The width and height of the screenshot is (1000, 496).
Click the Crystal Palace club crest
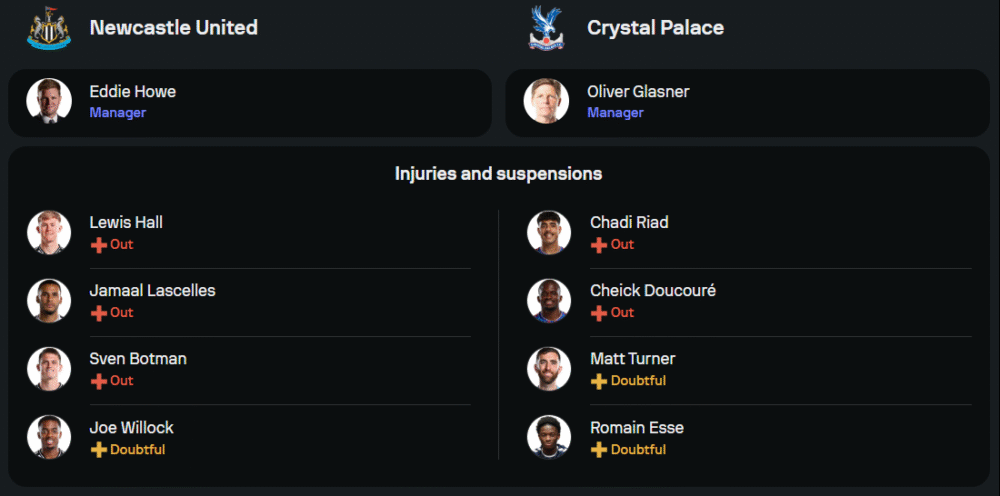tap(546, 28)
